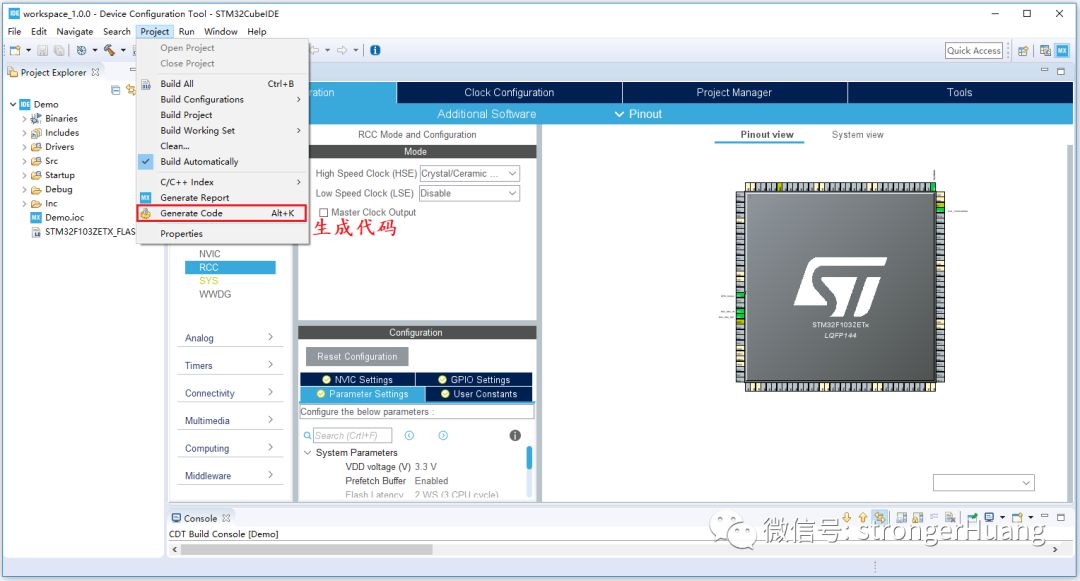Open the GPIO Settings tab

pyautogui.click(x=475, y=379)
